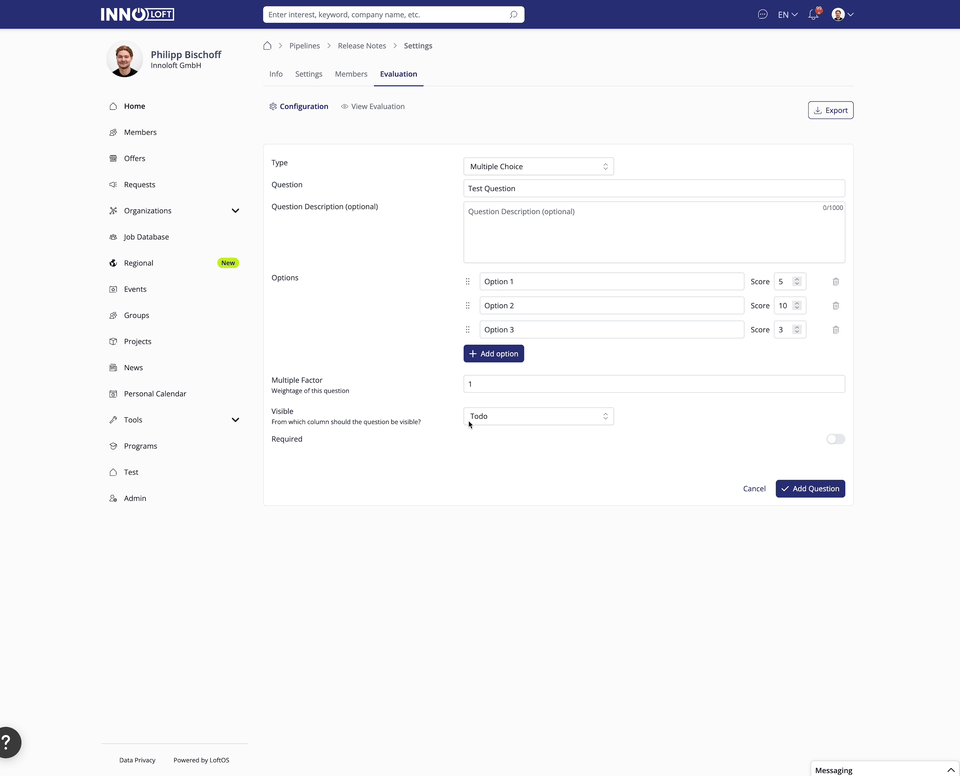The image size is (960, 776).
Task: Enable the Required toggle
Action: [835, 439]
